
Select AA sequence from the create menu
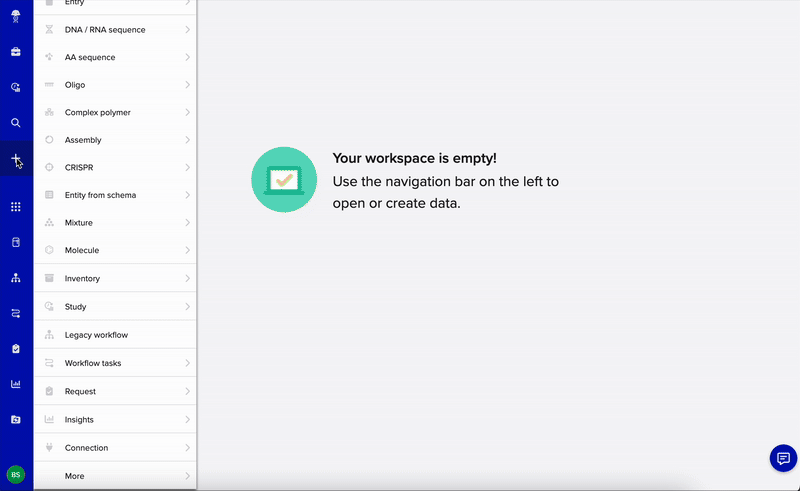(x=90, y=57)
